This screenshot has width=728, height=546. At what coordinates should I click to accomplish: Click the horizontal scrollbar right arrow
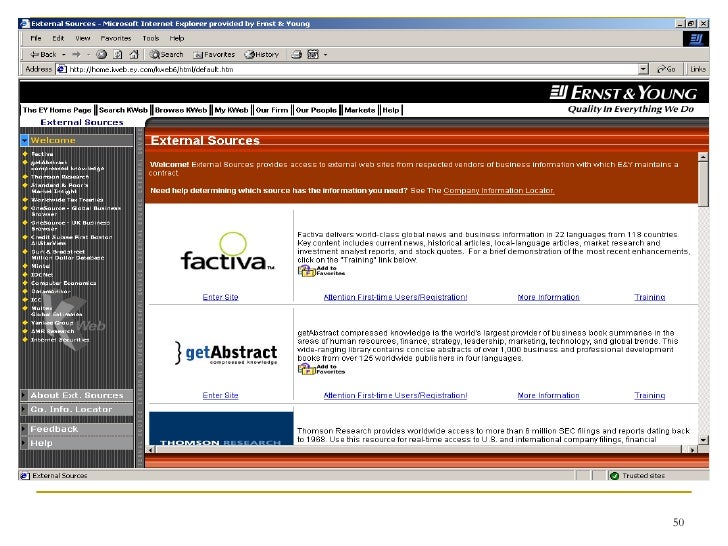[693, 449]
